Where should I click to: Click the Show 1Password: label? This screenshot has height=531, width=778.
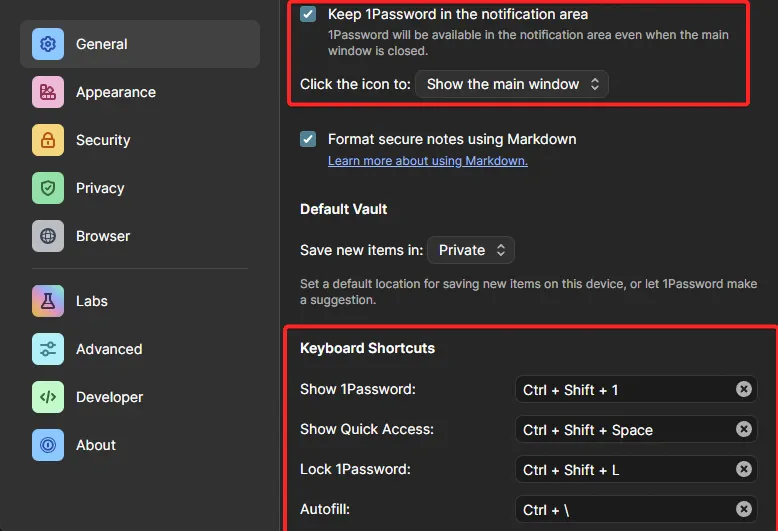pos(358,389)
